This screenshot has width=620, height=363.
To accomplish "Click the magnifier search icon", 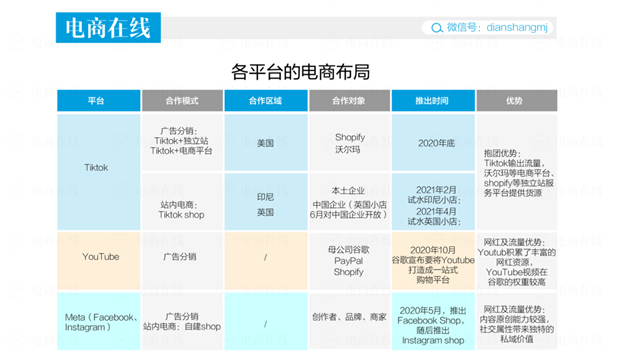I will (x=437, y=28).
